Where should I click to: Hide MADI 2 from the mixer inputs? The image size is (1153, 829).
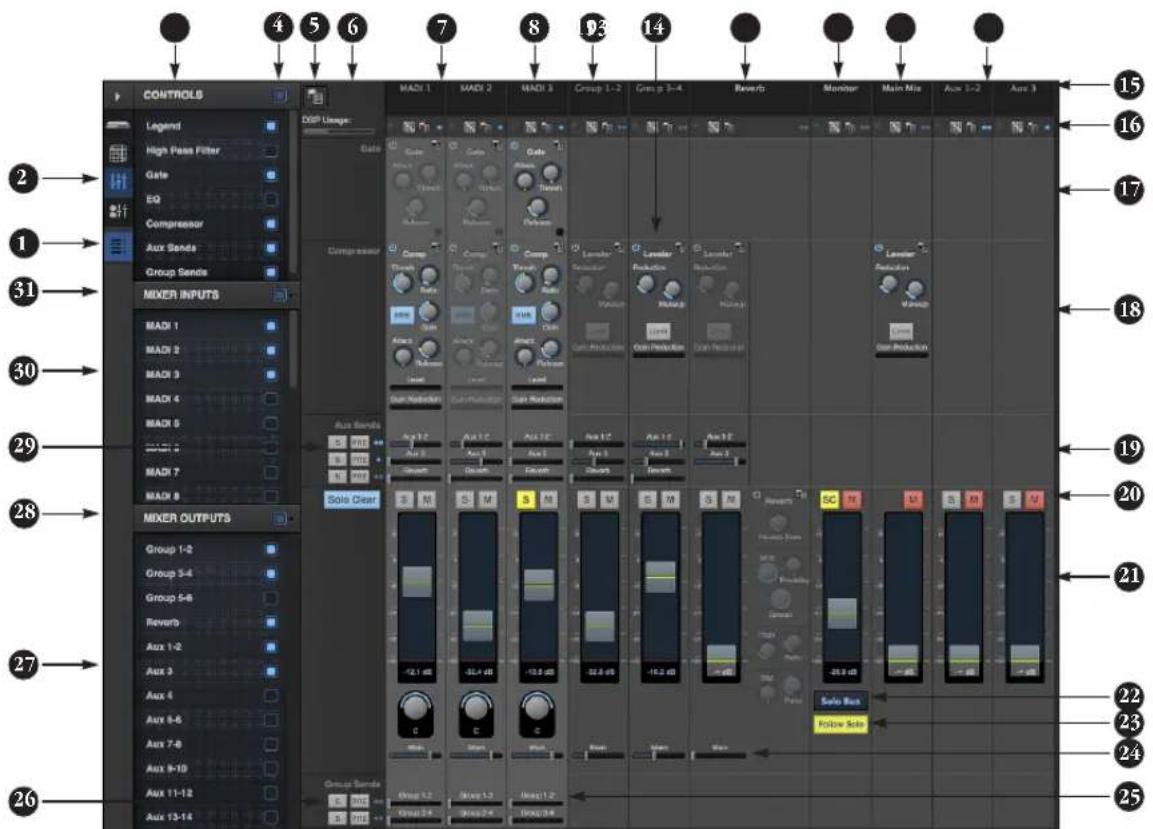(x=271, y=350)
